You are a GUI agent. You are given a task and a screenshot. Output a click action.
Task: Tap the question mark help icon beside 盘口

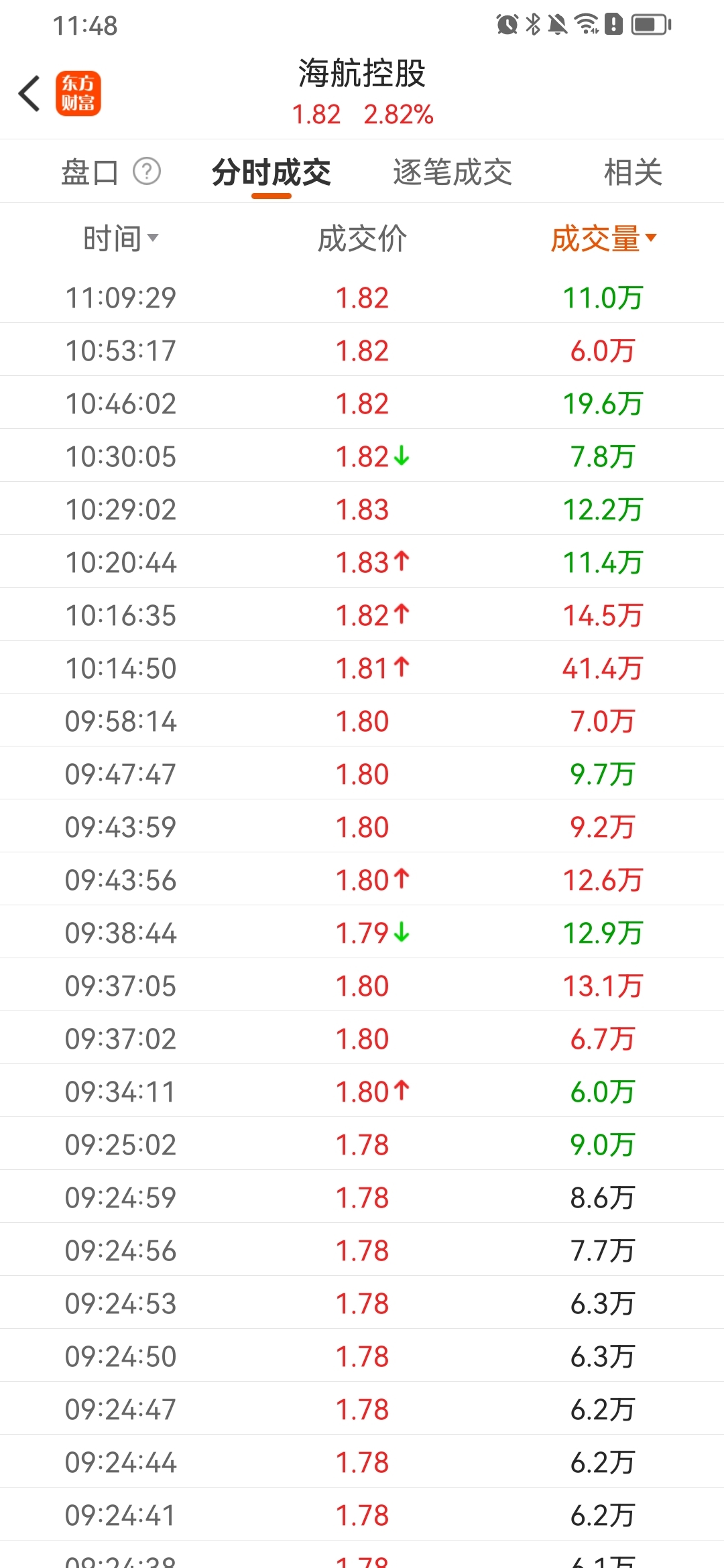click(147, 172)
